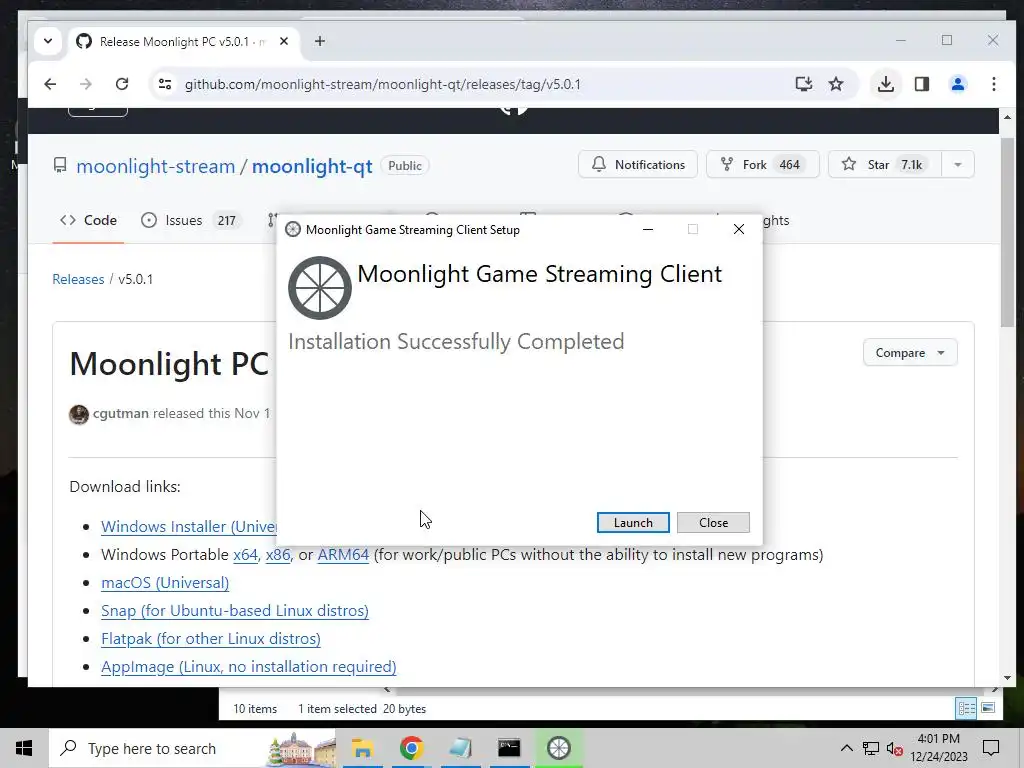Click the muted volume tray icon
Image resolution: width=1024 pixels, height=768 pixels.
[x=895, y=748]
